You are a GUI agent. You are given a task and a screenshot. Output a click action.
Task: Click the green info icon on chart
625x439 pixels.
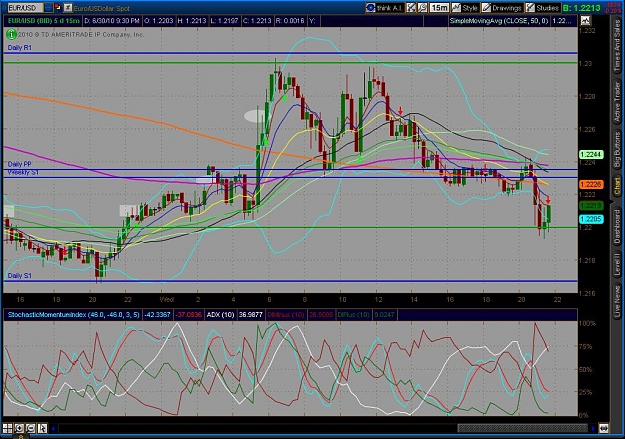click(11, 35)
